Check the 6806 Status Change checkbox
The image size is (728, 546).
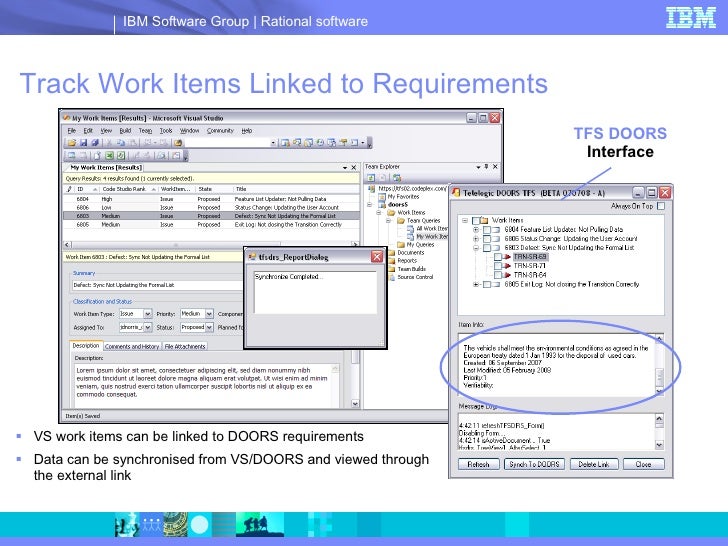tap(487, 239)
